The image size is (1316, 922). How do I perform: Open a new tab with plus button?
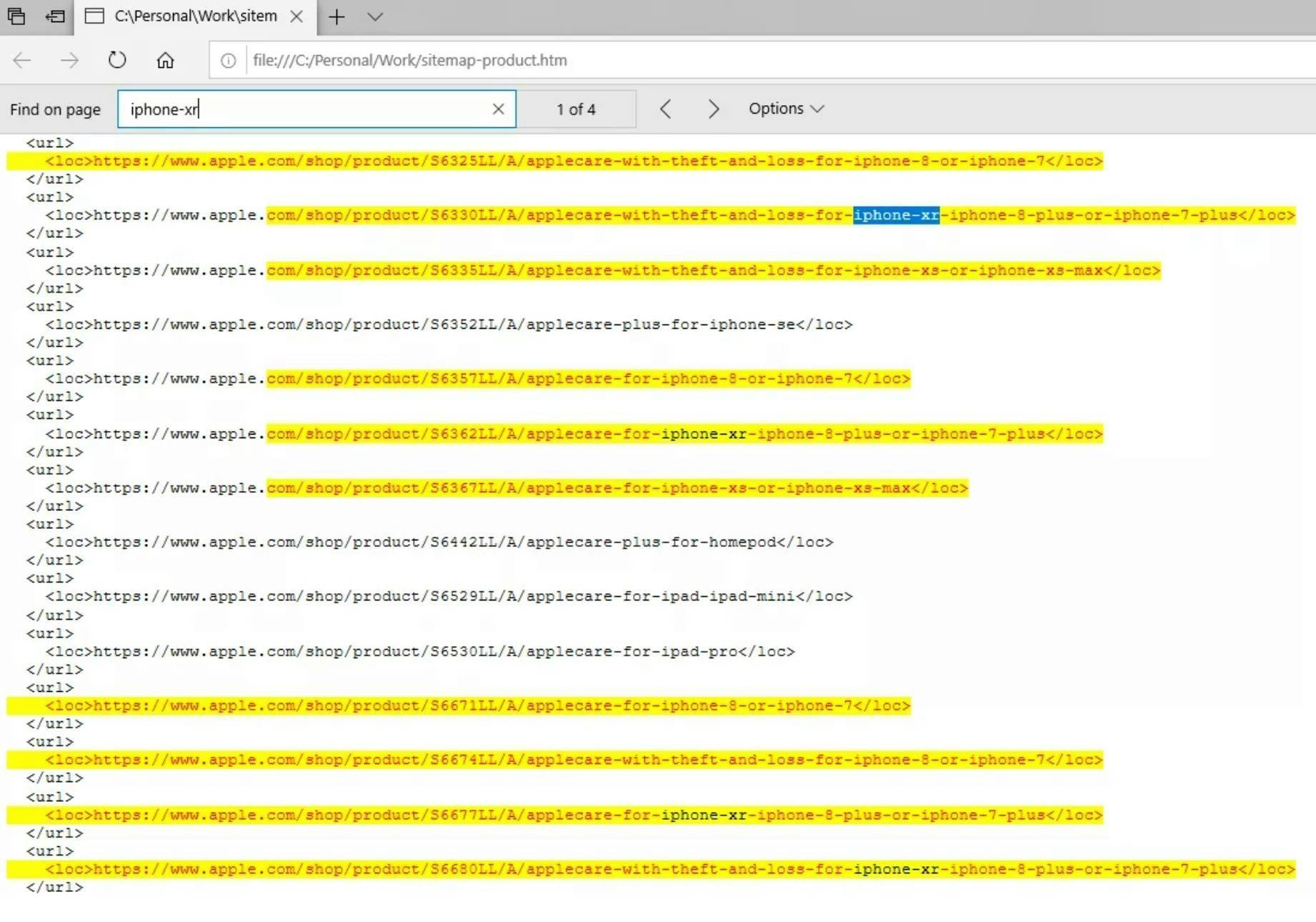tap(337, 16)
